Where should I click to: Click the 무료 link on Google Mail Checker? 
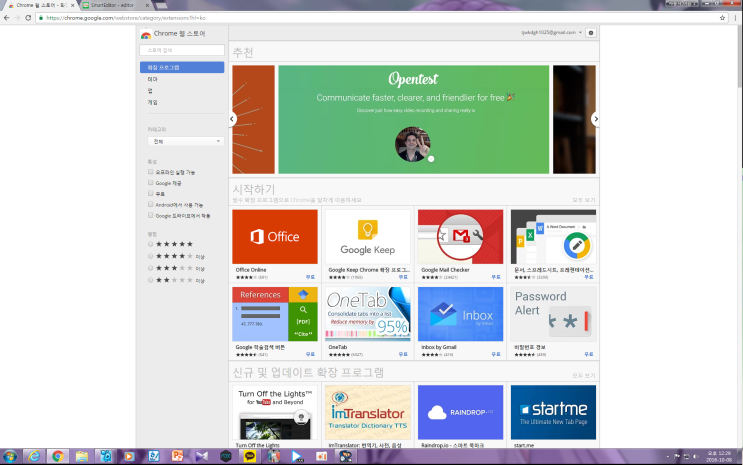click(496, 277)
